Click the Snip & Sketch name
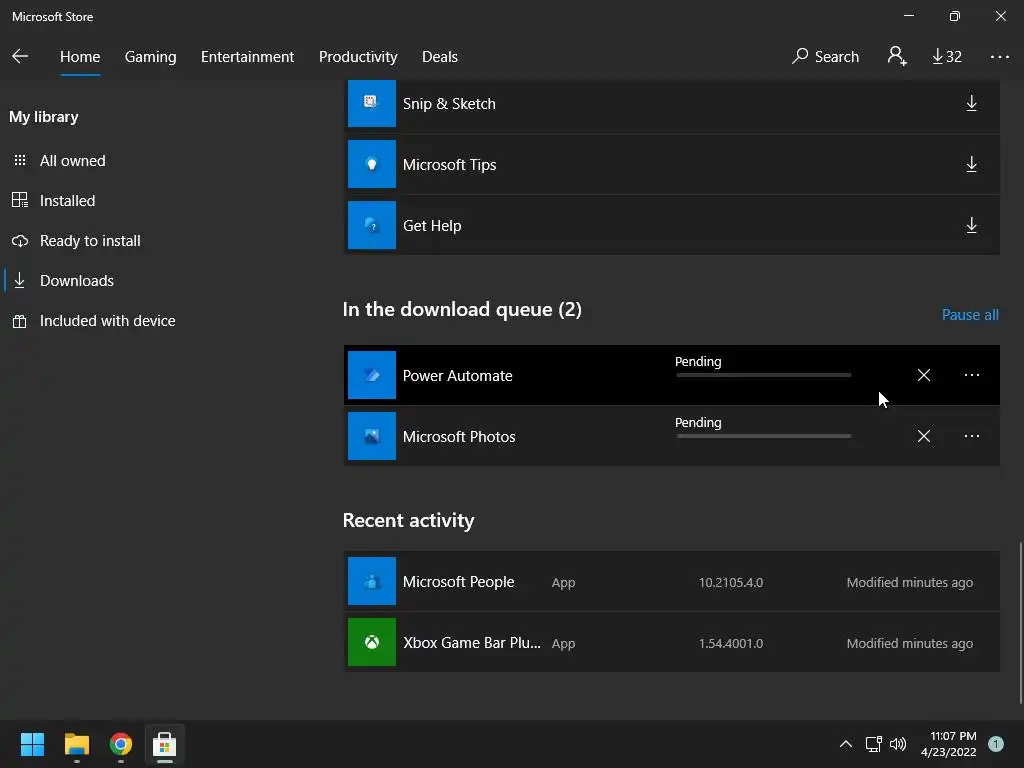Image resolution: width=1024 pixels, height=768 pixels. click(449, 104)
